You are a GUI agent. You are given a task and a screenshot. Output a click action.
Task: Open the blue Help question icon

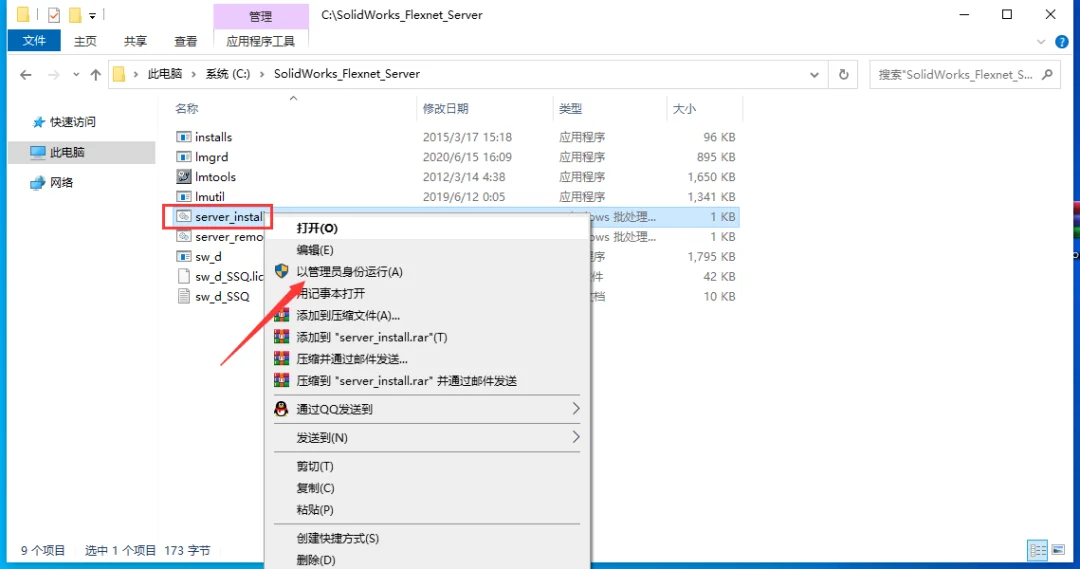pos(1061,41)
